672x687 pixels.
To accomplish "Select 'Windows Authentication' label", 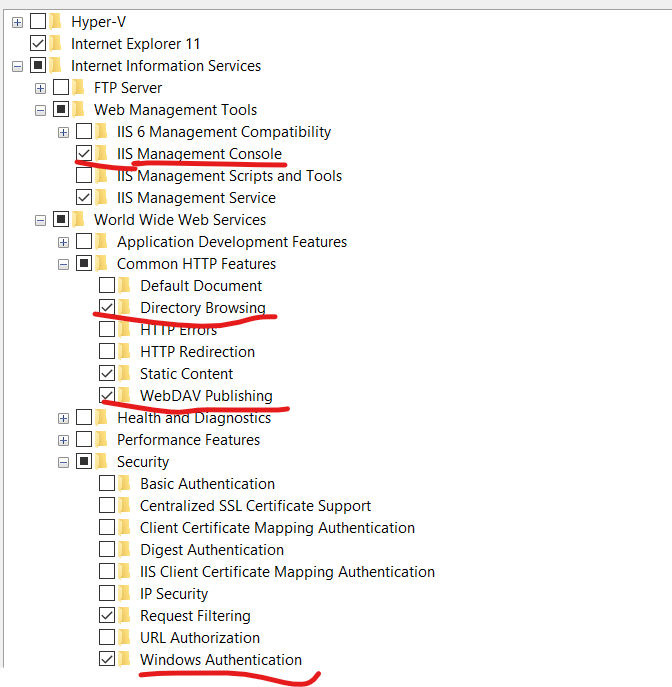I will 221,659.
